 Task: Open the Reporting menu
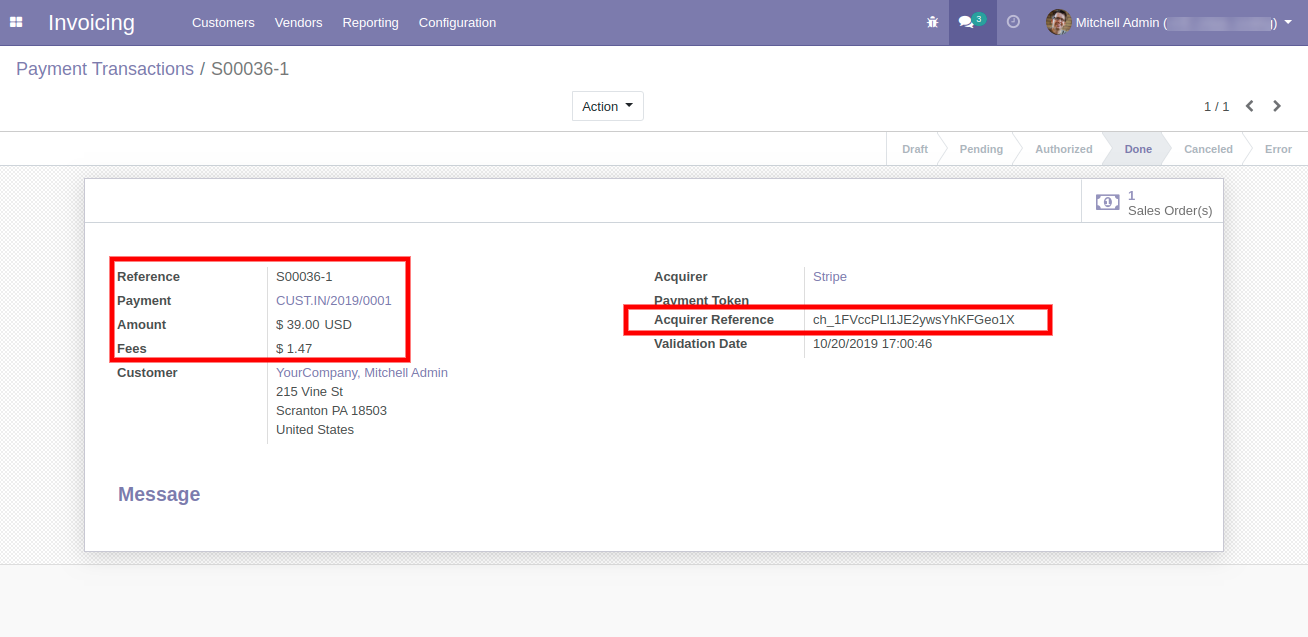370,22
